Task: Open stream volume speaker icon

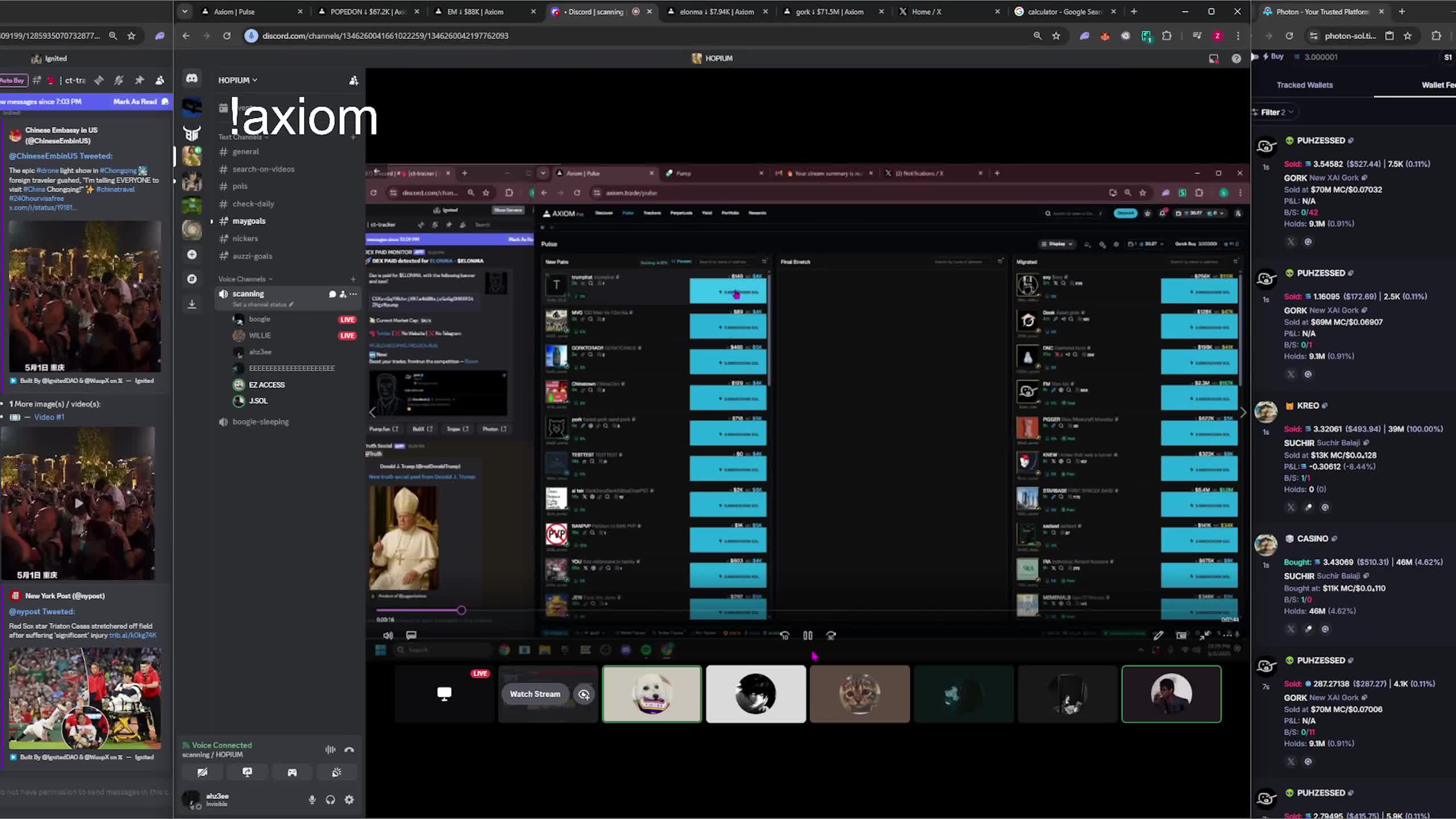Action: [388, 635]
